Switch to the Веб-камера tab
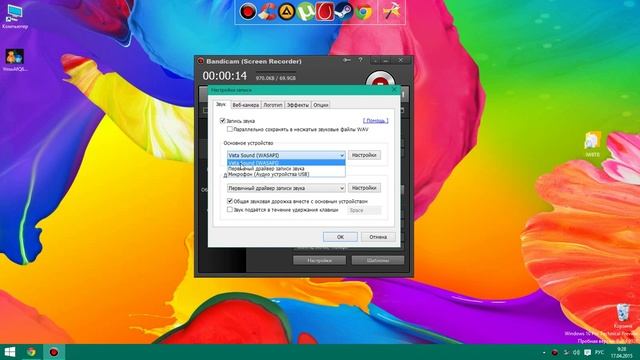This screenshot has width=640, height=360. (245, 105)
